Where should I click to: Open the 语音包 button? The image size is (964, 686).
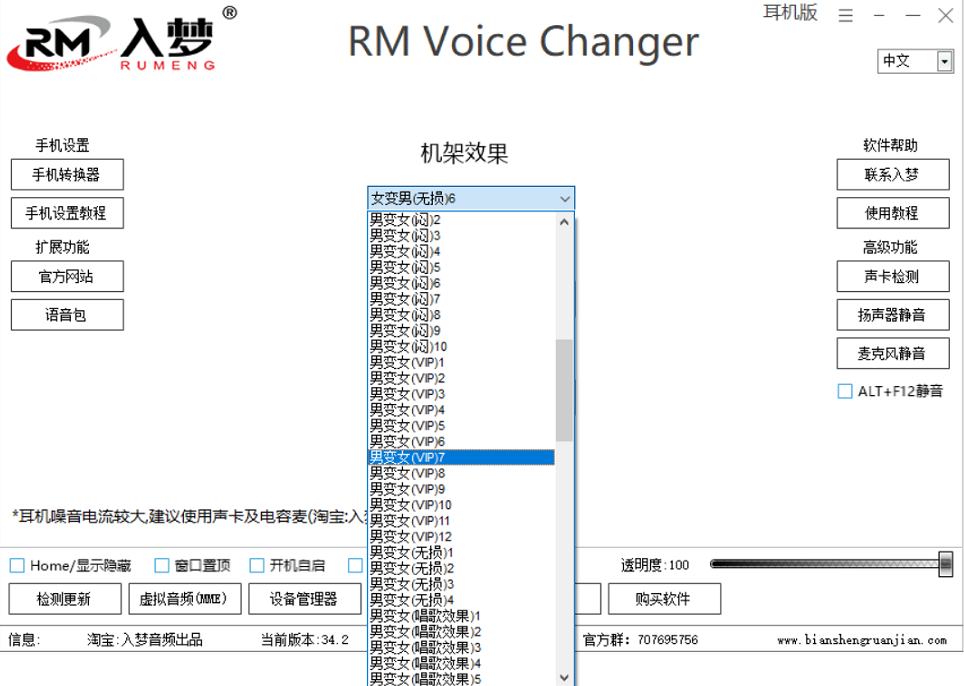point(67,315)
